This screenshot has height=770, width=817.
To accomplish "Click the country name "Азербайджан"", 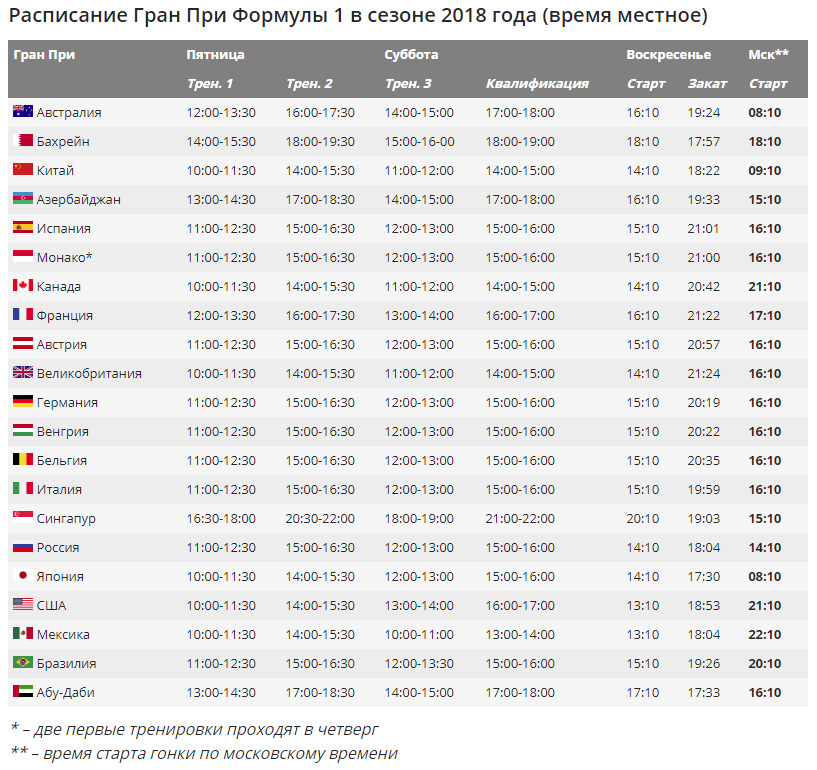I will point(79,200).
